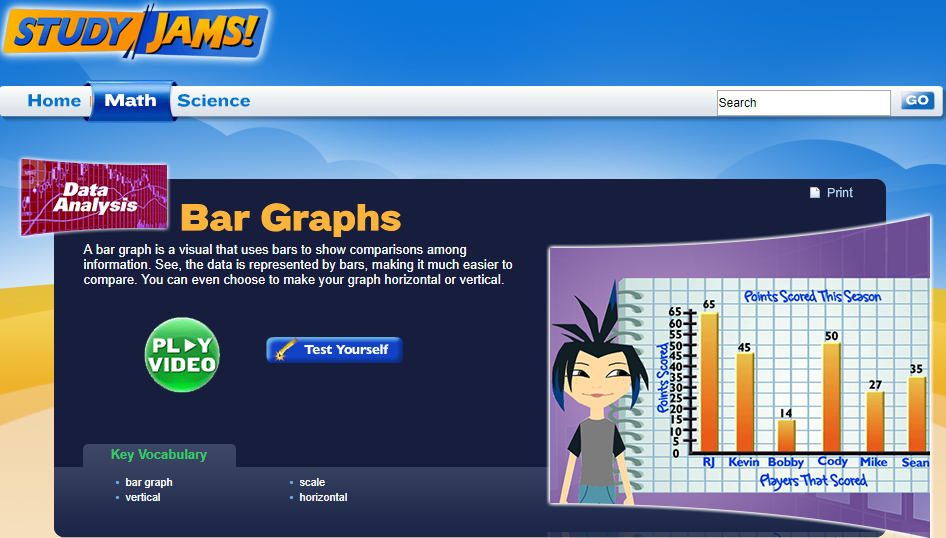Switch to the Science tab
The height and width of the screenshot is (538, 946).
(214, 101)
